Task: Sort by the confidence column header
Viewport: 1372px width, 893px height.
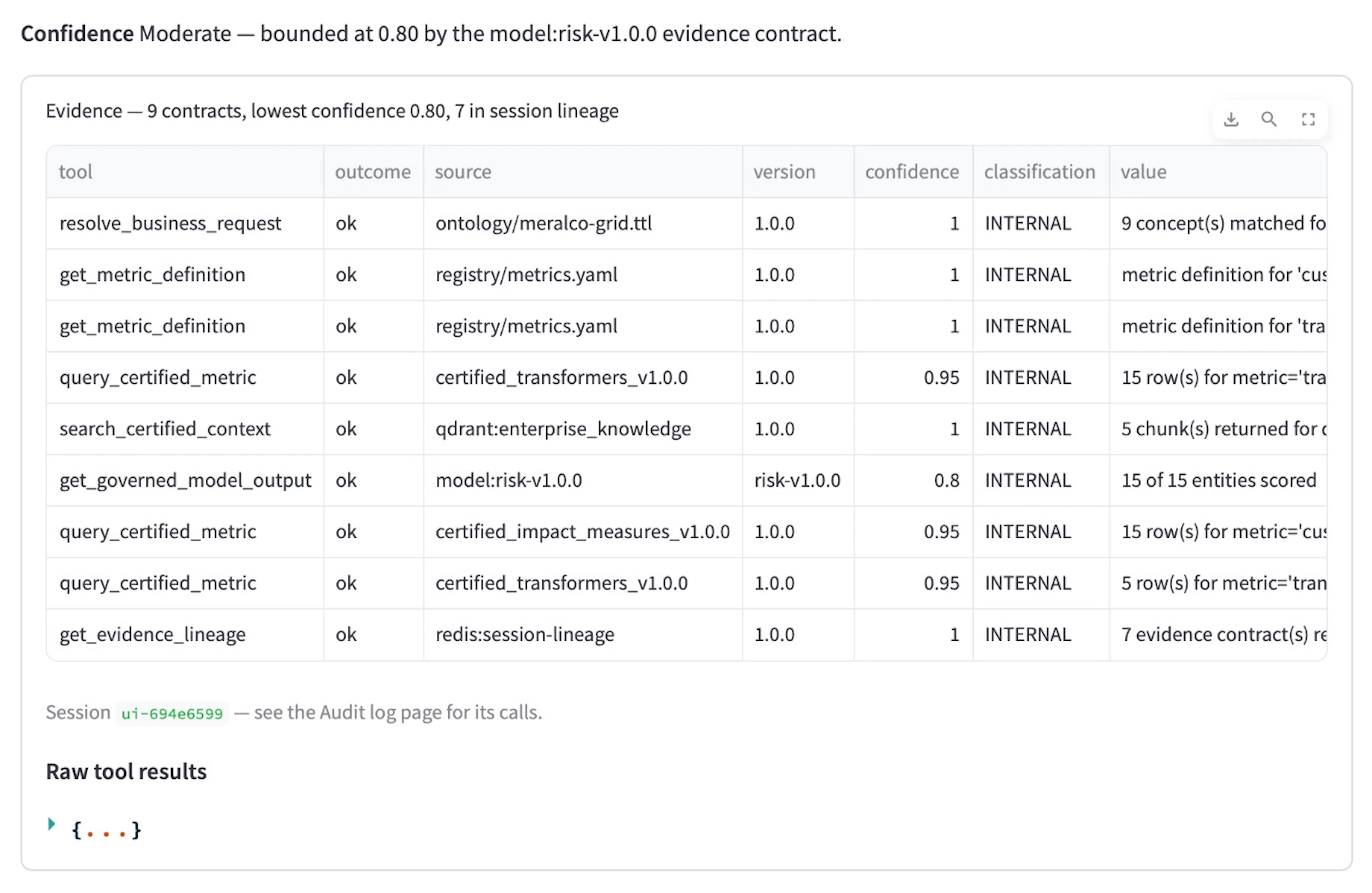Action: [914, 172]
